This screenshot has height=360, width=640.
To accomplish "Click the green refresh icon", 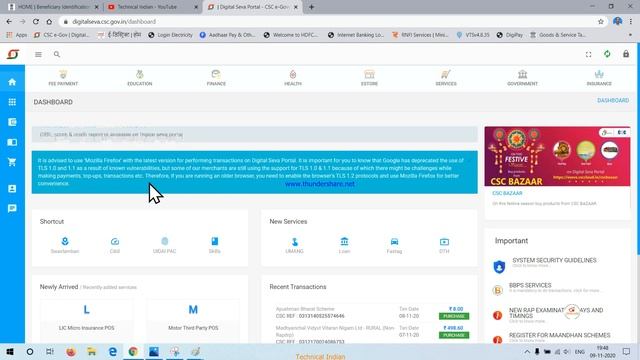I will tap(607, 54).
